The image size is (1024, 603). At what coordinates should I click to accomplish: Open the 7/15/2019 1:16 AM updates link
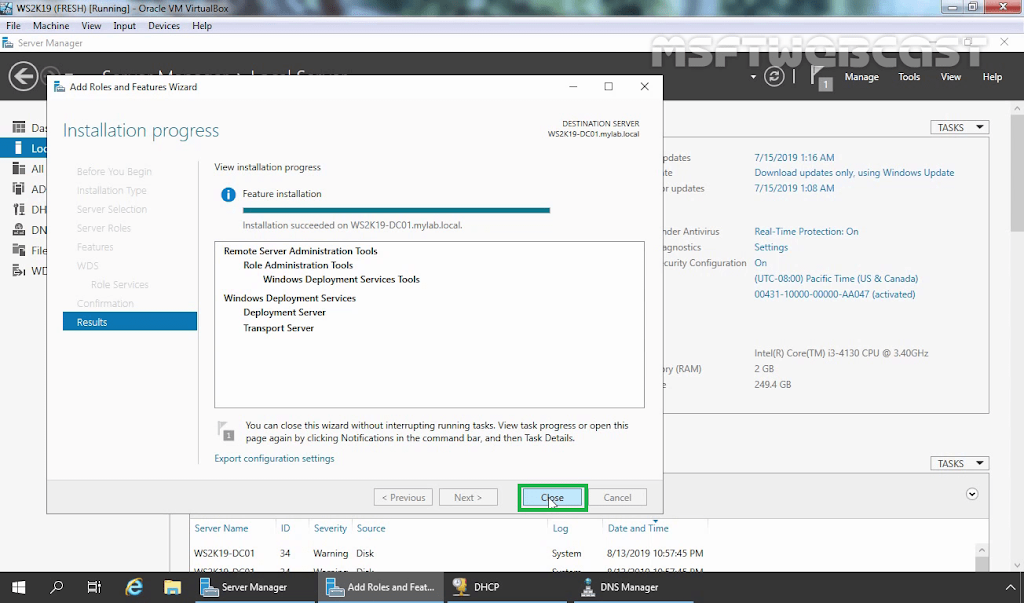tap(794, 157)
